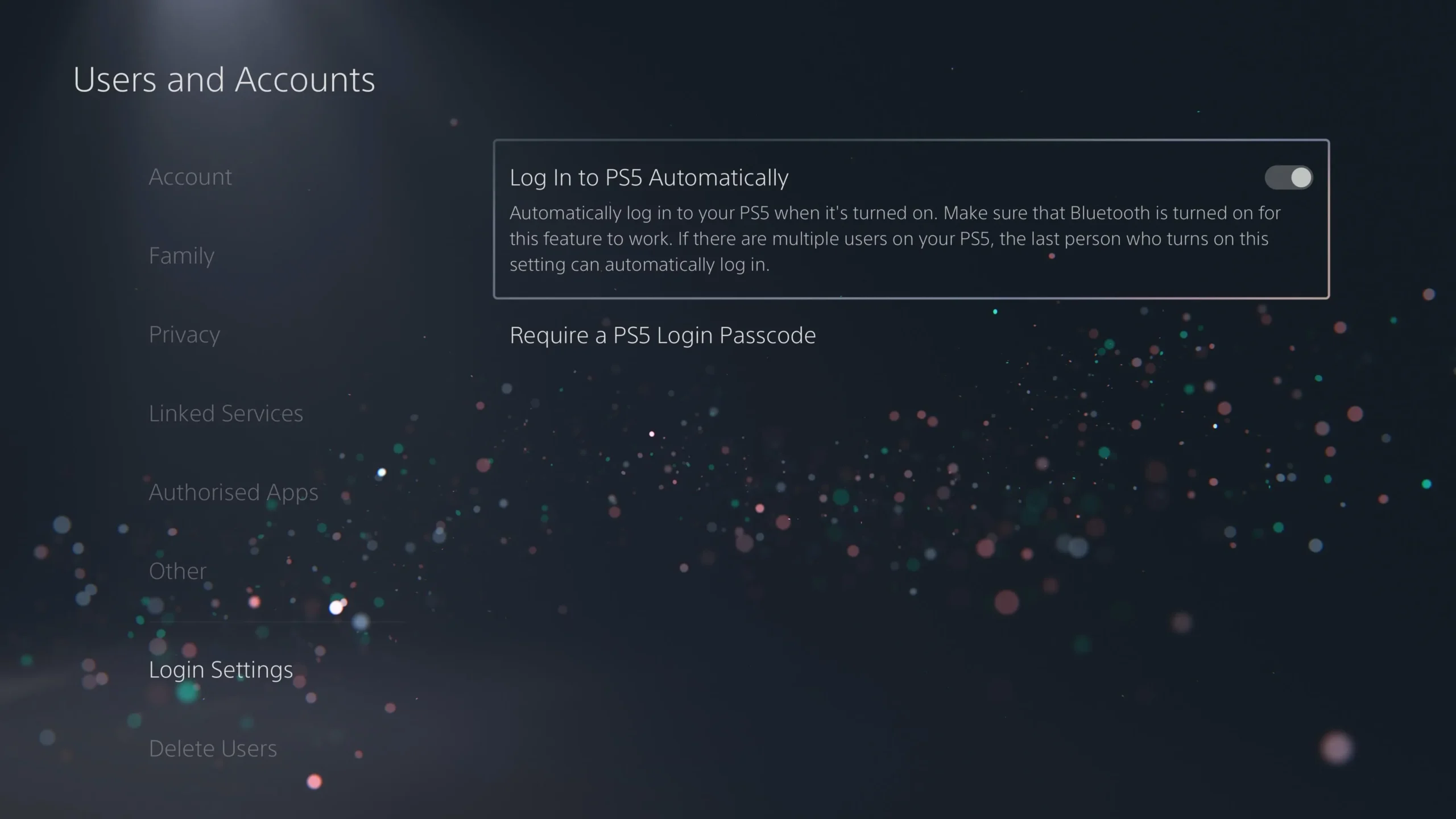This screenshot has width=1456, height=819.
Task: Click the PS5 automatic login toggle icon
Action: click(1289, 177)
